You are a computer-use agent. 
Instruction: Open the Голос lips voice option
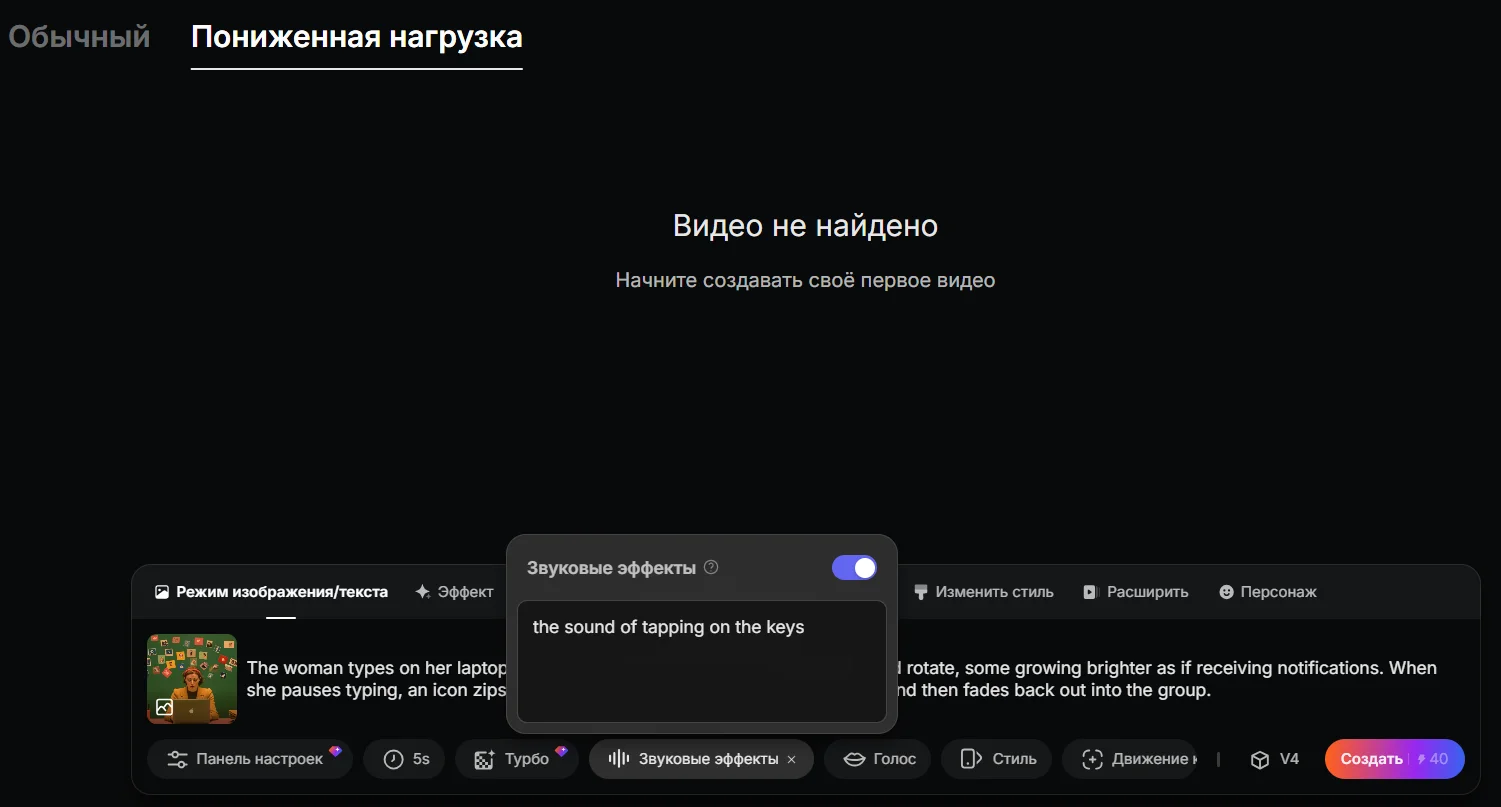878,759
